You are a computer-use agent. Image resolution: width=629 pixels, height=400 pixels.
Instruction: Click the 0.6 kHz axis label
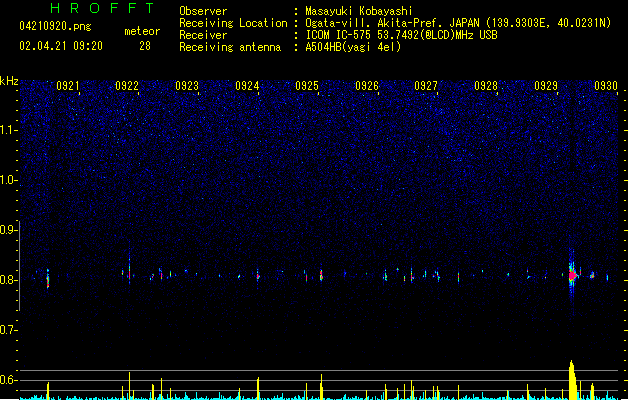click(8, 380)
